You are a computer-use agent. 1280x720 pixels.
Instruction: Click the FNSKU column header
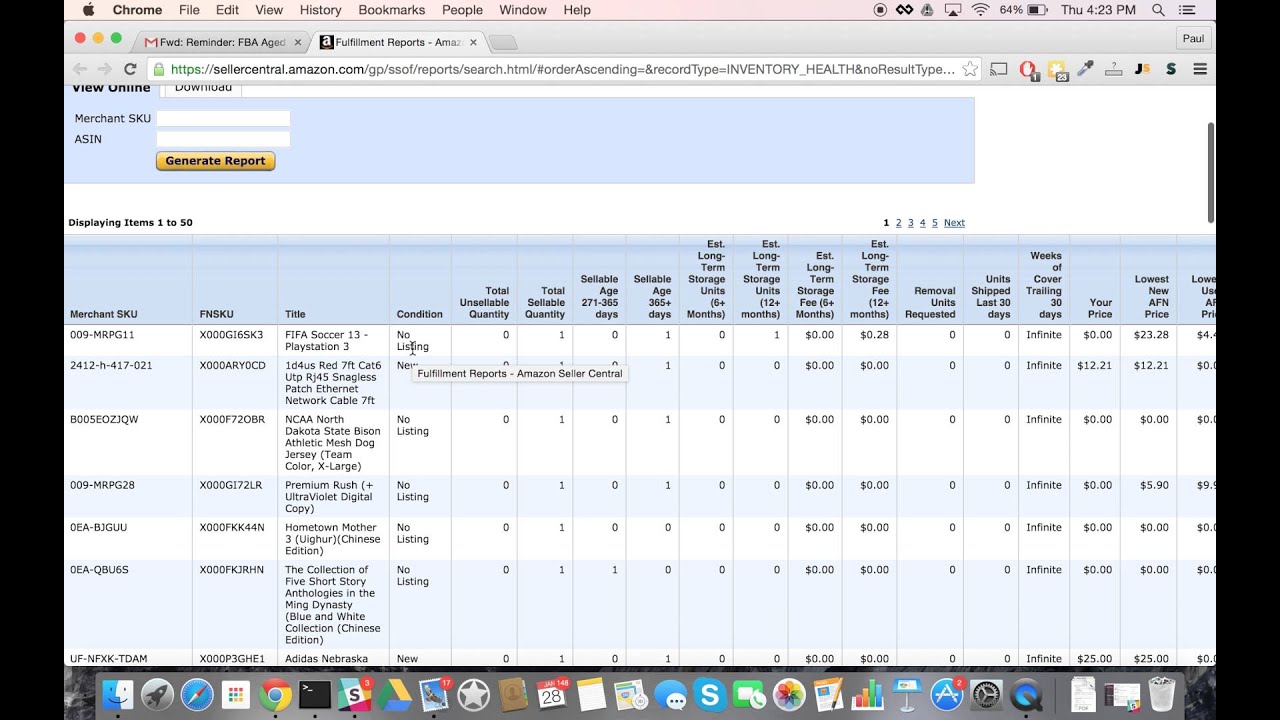(217, 314)
